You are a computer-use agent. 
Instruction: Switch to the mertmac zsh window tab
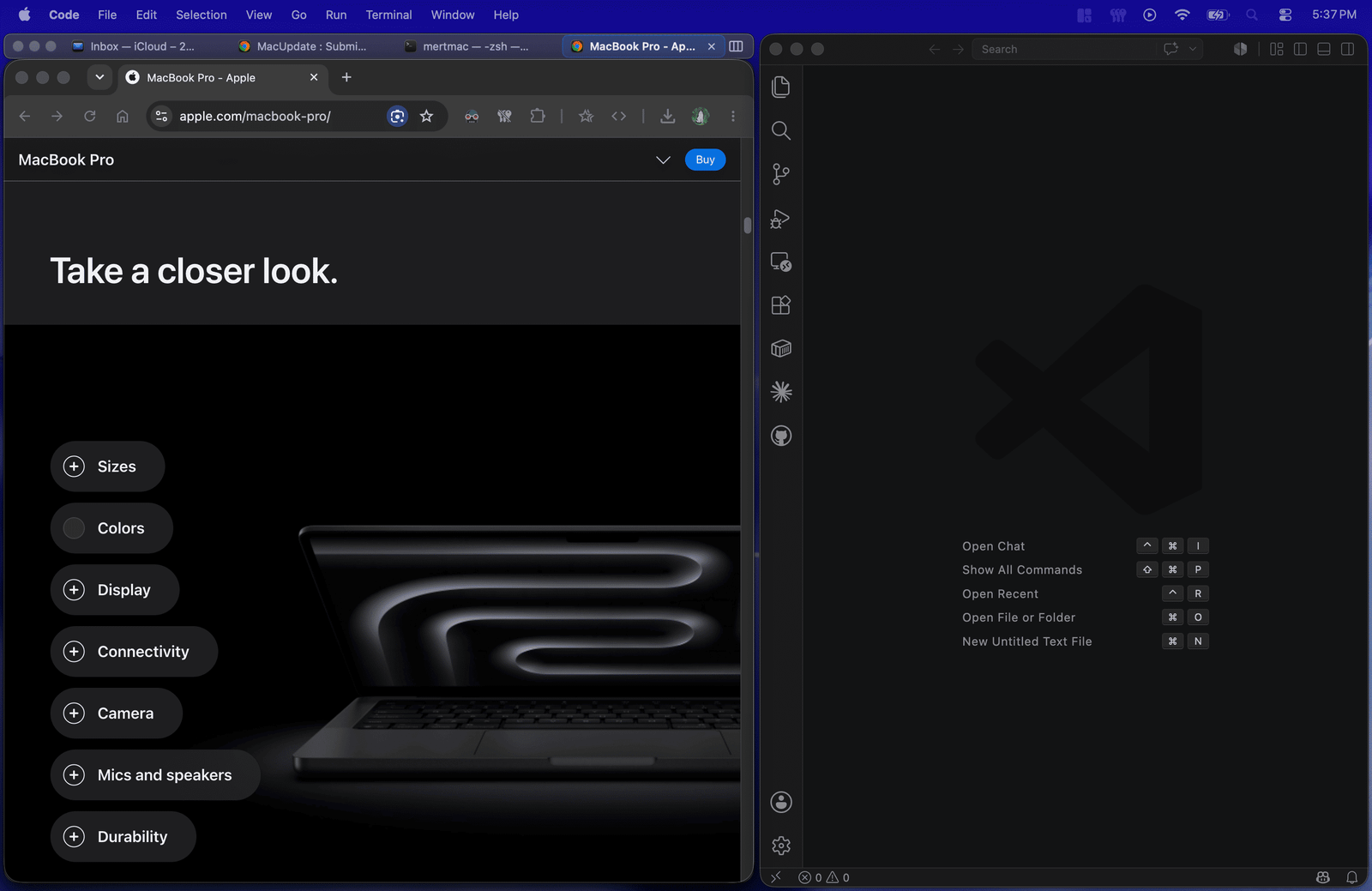coord(466,46)
